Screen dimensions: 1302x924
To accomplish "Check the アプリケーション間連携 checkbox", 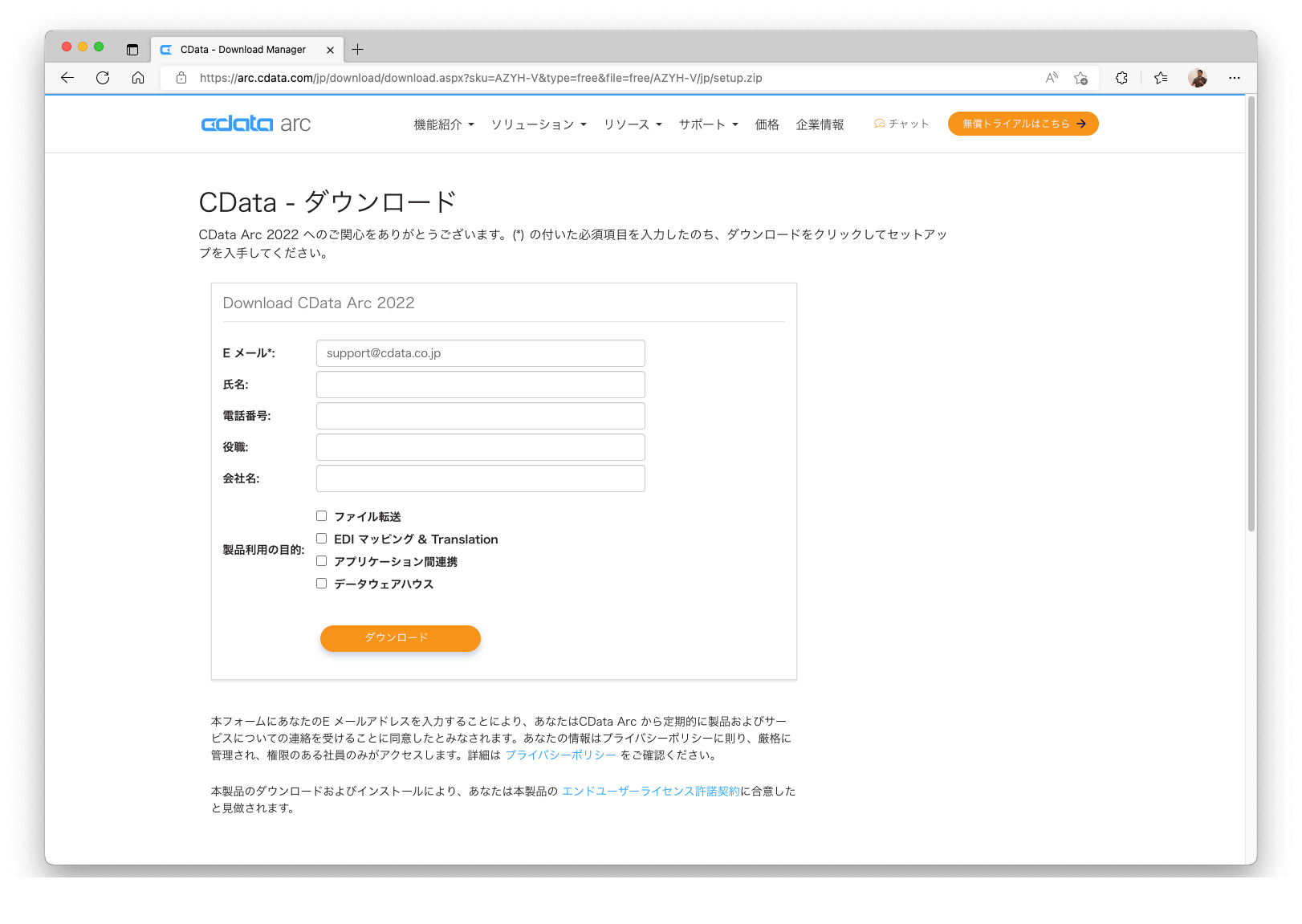I will (321, 561).
